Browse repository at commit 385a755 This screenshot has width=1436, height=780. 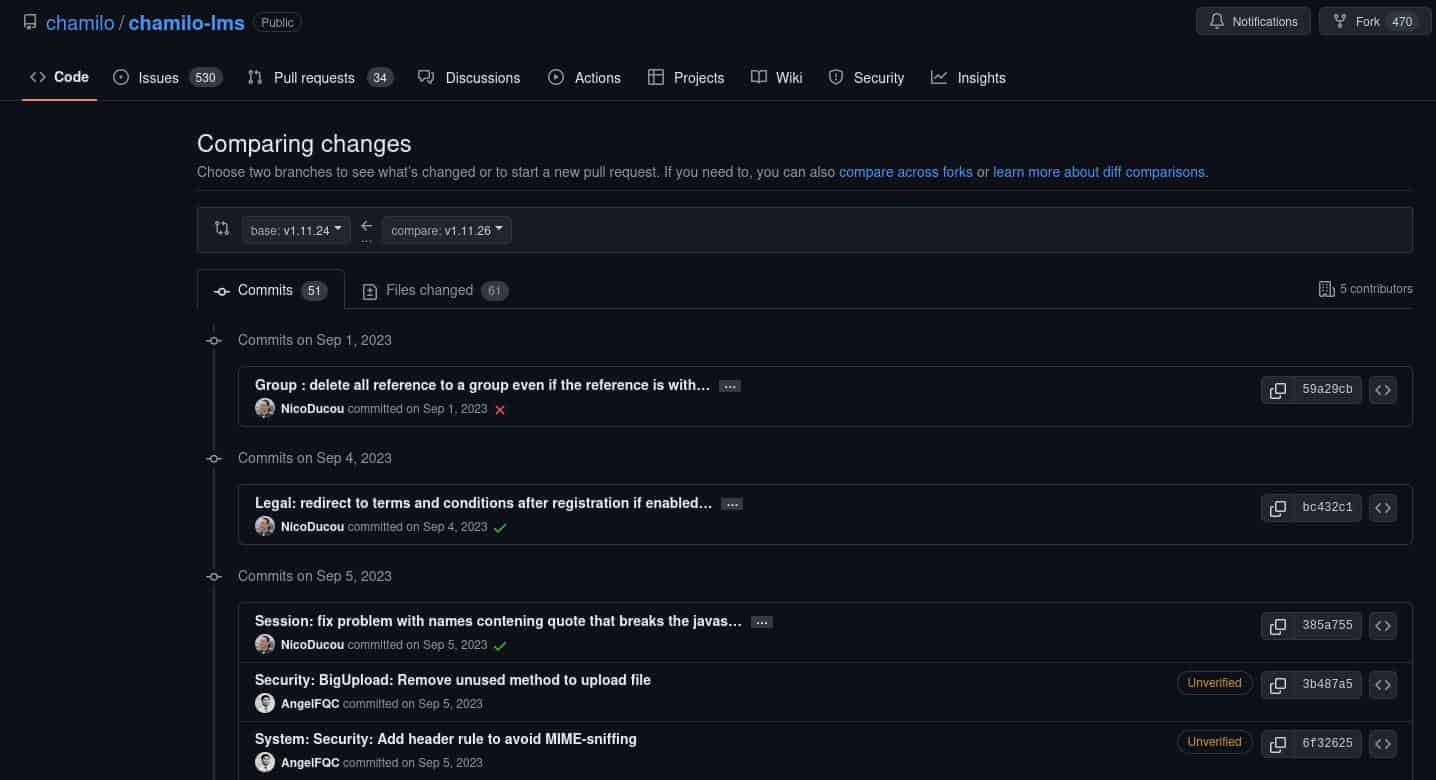tap(1383, 626)
